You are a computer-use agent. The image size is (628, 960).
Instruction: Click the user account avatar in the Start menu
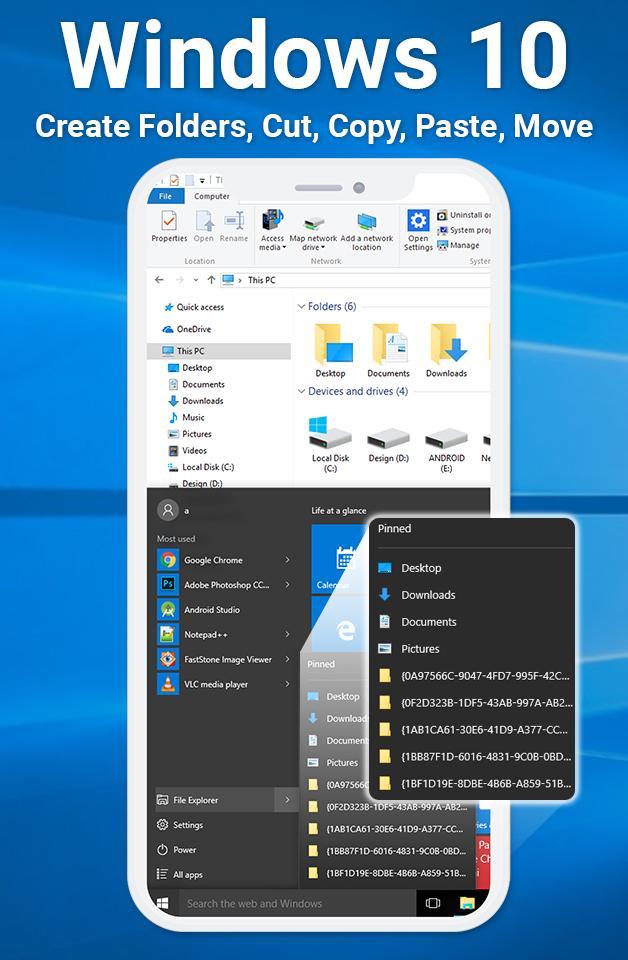[168, 510]
